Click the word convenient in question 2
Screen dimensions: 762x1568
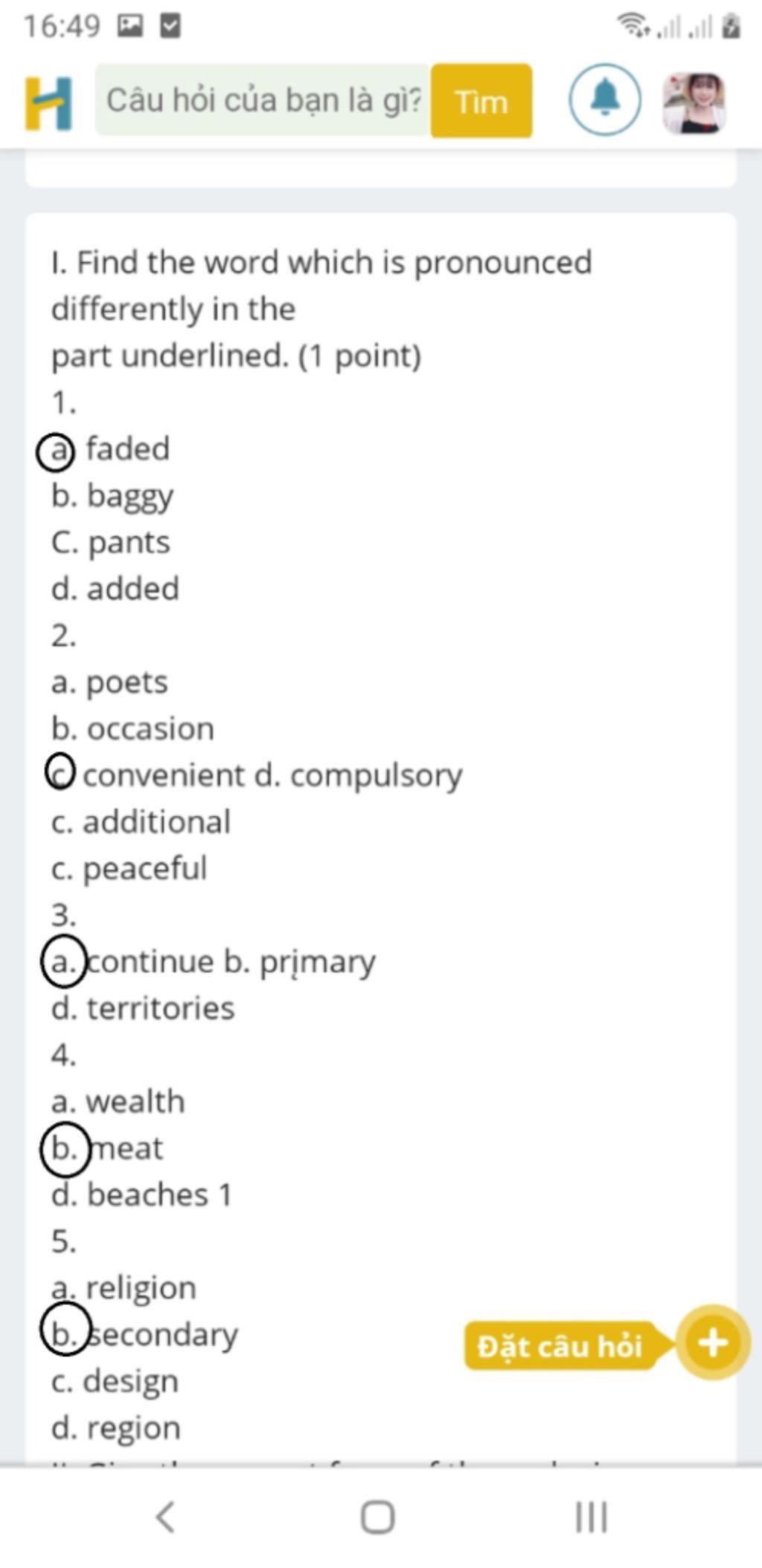tap(164, 776)
